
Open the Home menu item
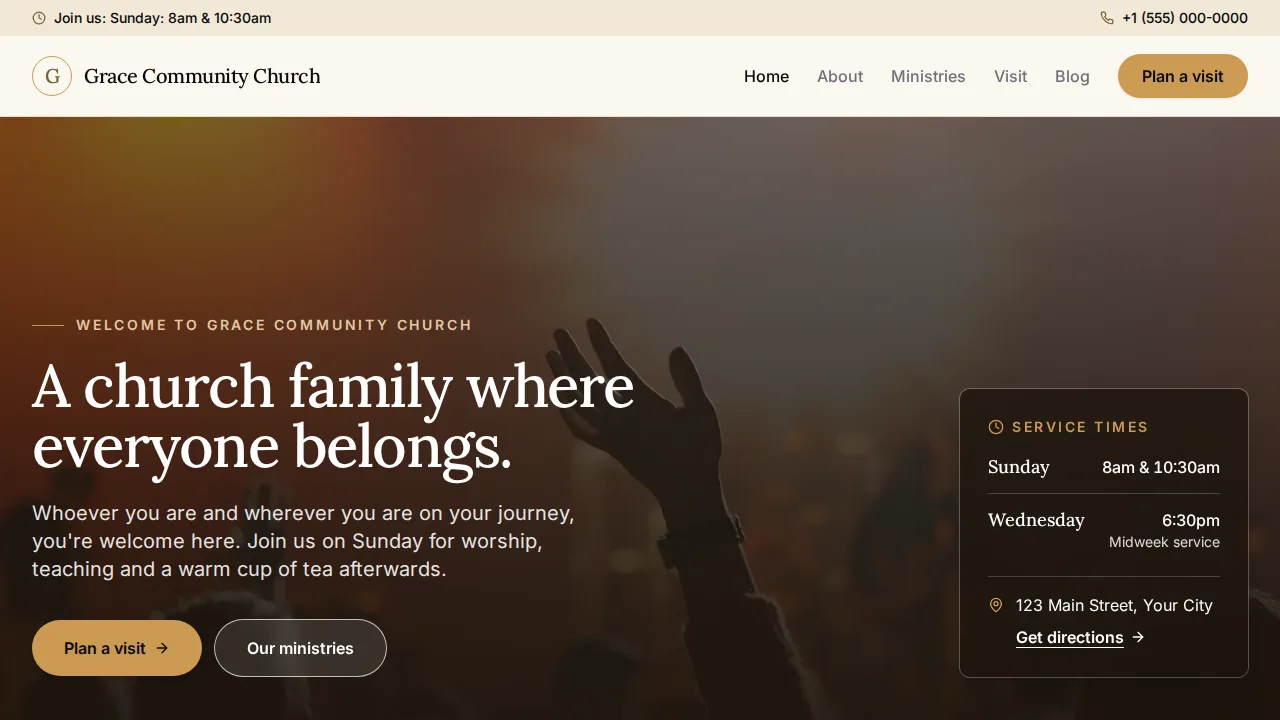(x=767, y=76)
